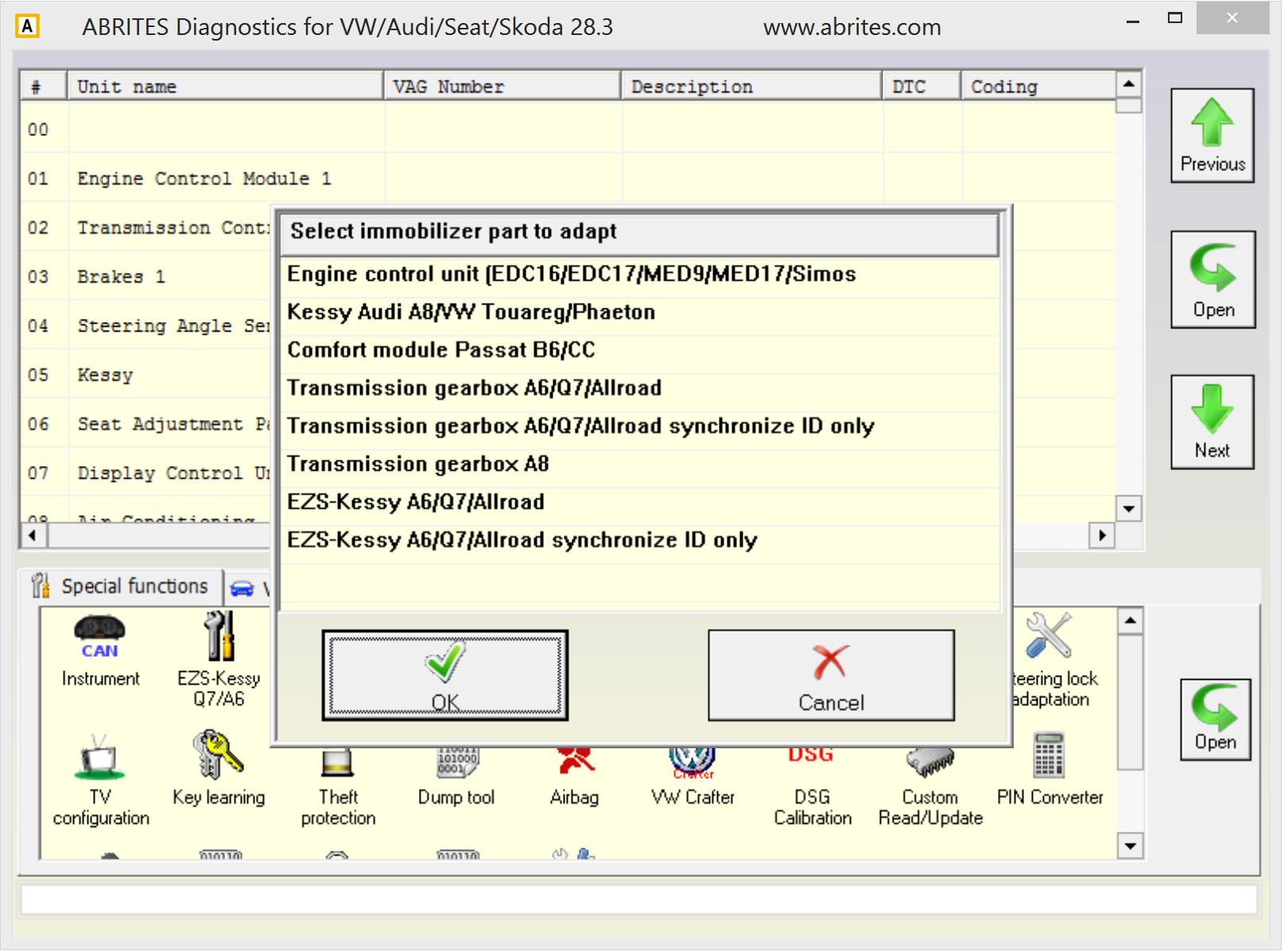This screenshot has width=1288, height=951.
Task: Open the VW Crafter function
Action: pos(692,778)
